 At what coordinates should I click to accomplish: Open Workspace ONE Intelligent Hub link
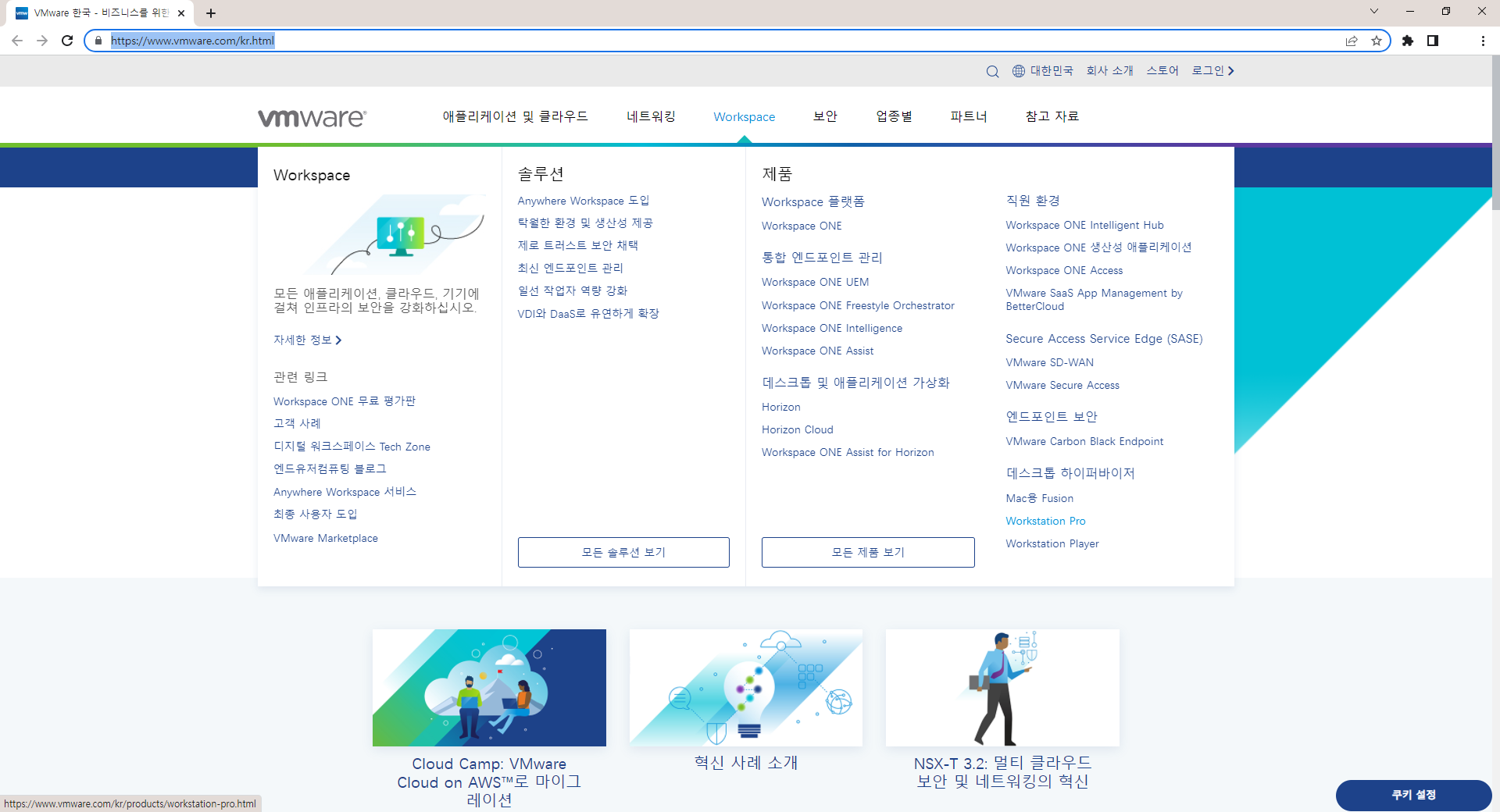click(1084, 225)
